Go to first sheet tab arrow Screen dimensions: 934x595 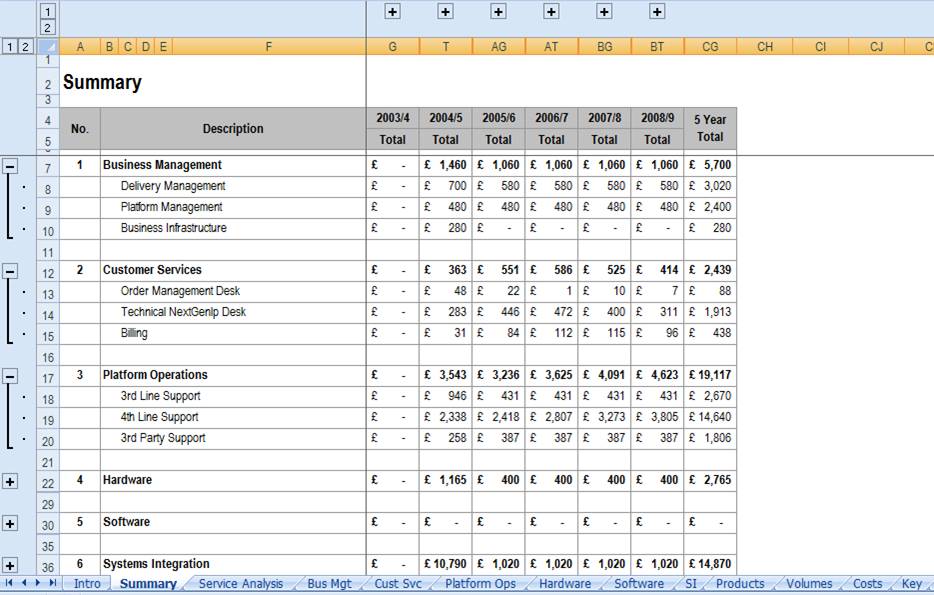(9, 583)
